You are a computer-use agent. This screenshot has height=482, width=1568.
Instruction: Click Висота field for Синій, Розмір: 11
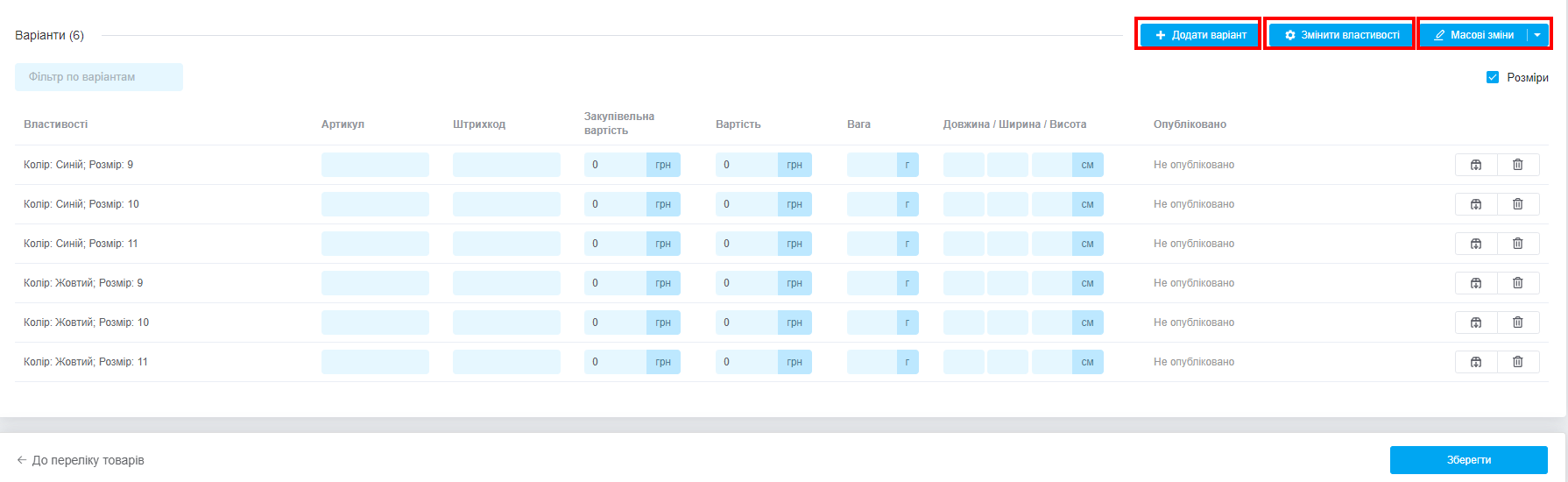(x=1052, y=244)
